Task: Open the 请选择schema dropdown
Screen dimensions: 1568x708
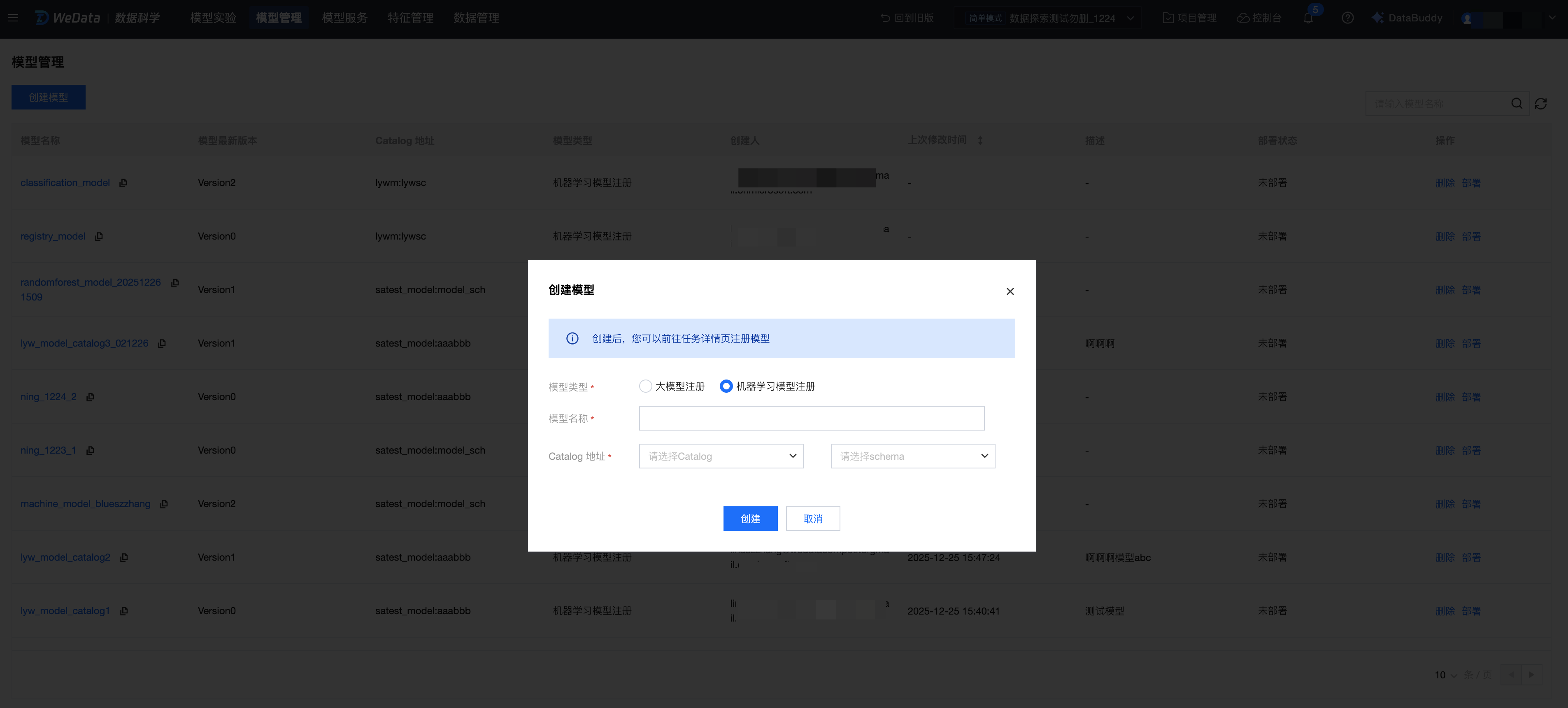Action: pos(912,456)
